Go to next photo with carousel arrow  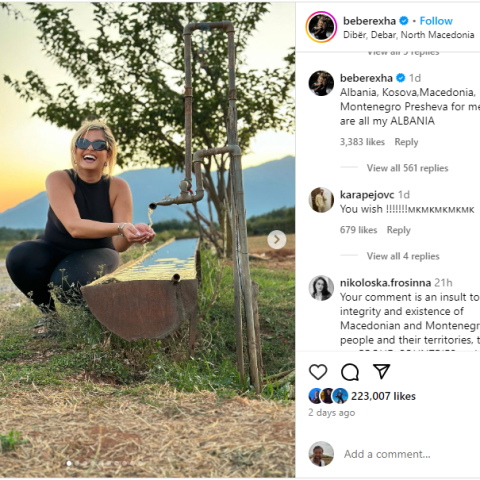(x=276, y=239)
